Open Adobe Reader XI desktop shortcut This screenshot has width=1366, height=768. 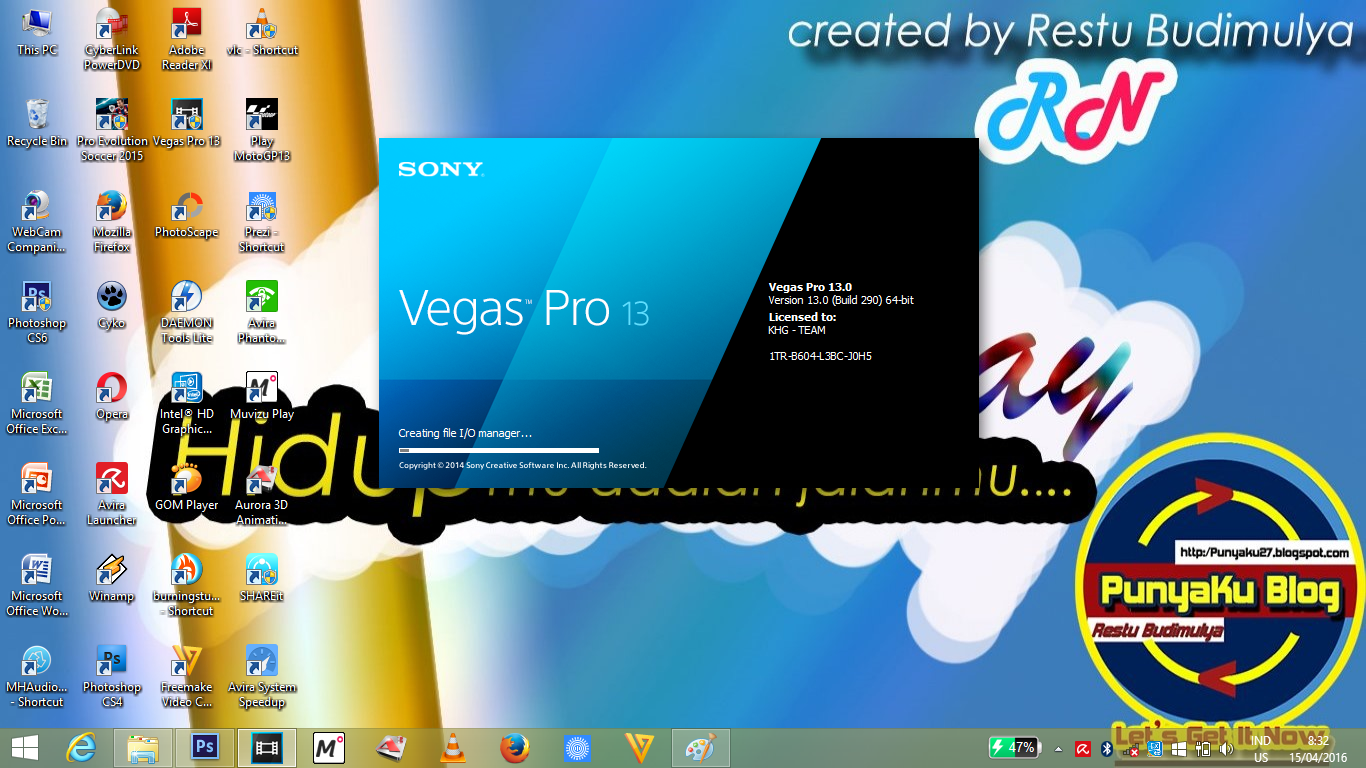[x=187, y=40]
